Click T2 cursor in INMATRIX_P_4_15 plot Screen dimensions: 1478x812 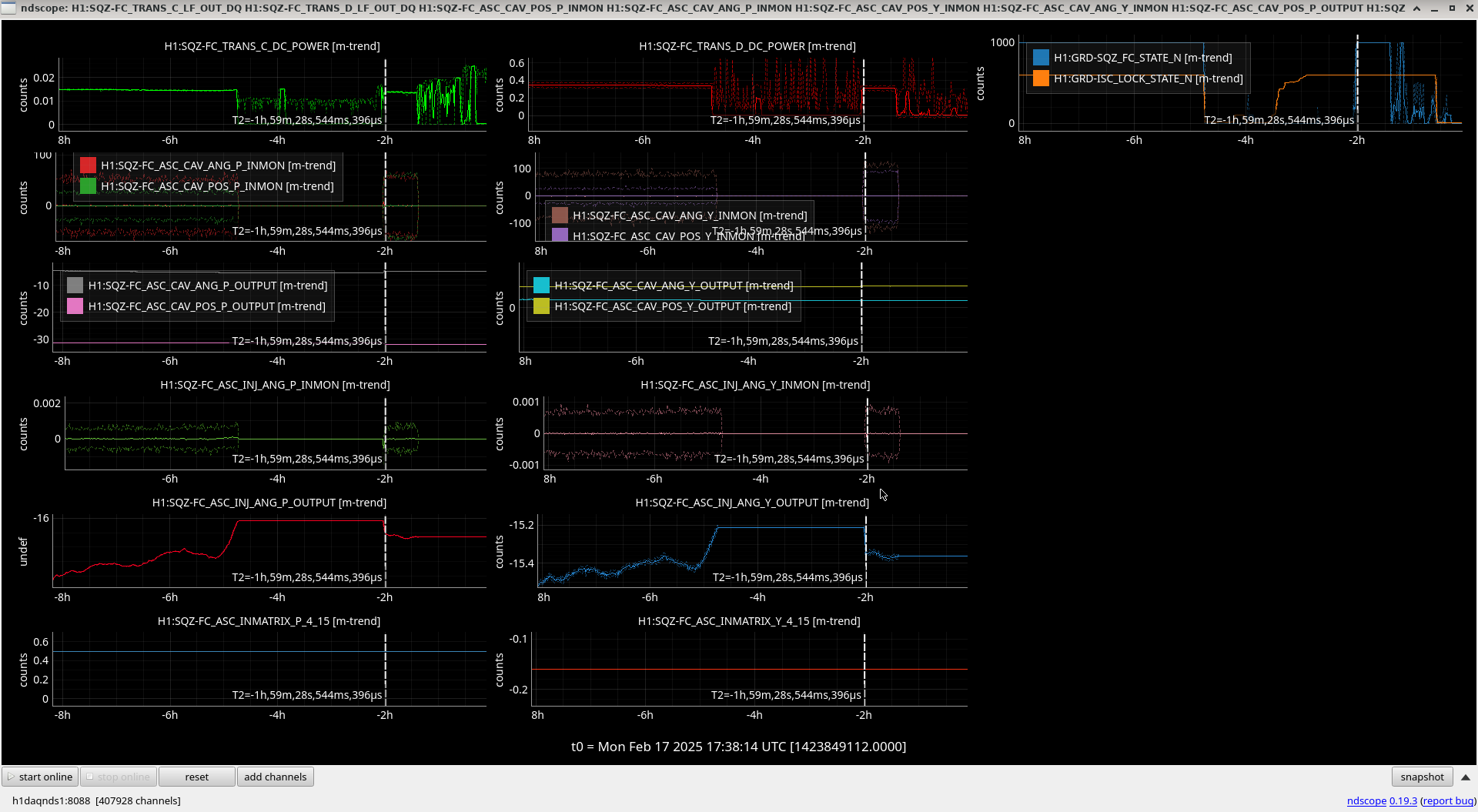click(x=385, y=668)
